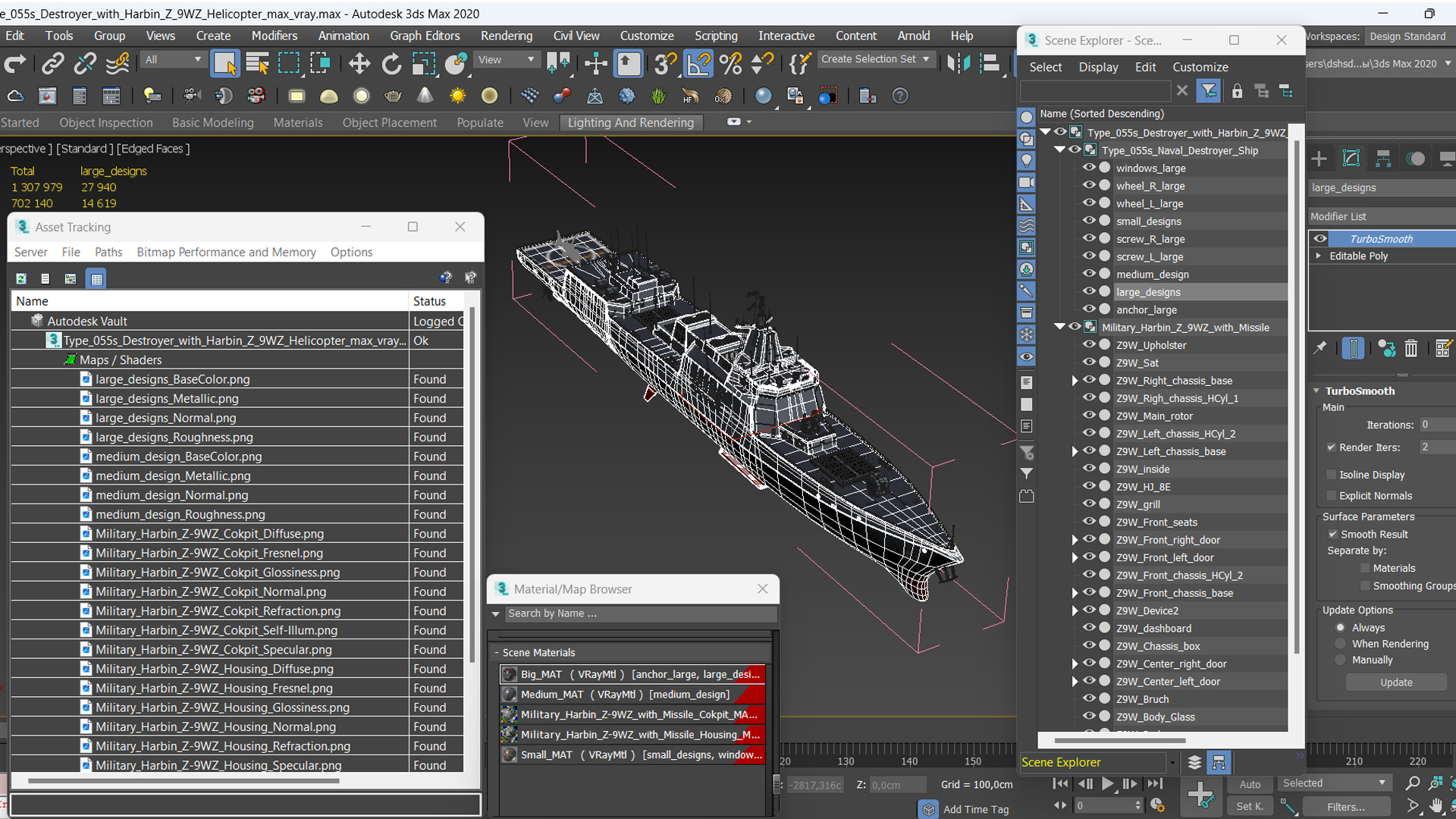
Task: Toggle the Percent Snap icon
Action: (x=731, y=64)
